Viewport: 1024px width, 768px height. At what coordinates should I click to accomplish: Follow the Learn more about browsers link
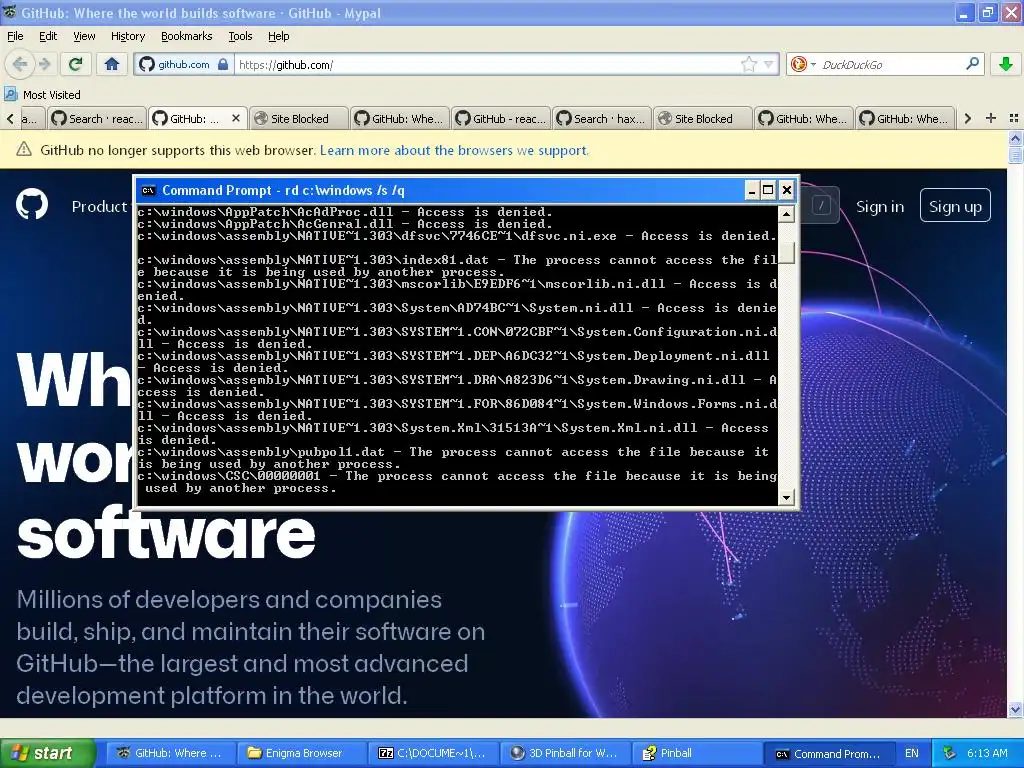click(455, 150)
